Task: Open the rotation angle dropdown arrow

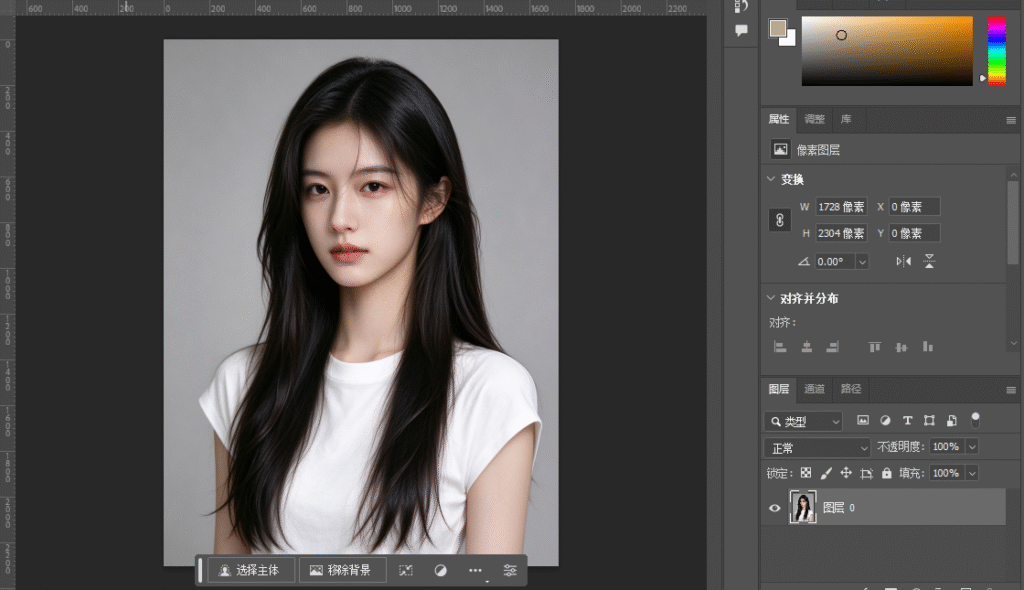Action: point(862,262)
